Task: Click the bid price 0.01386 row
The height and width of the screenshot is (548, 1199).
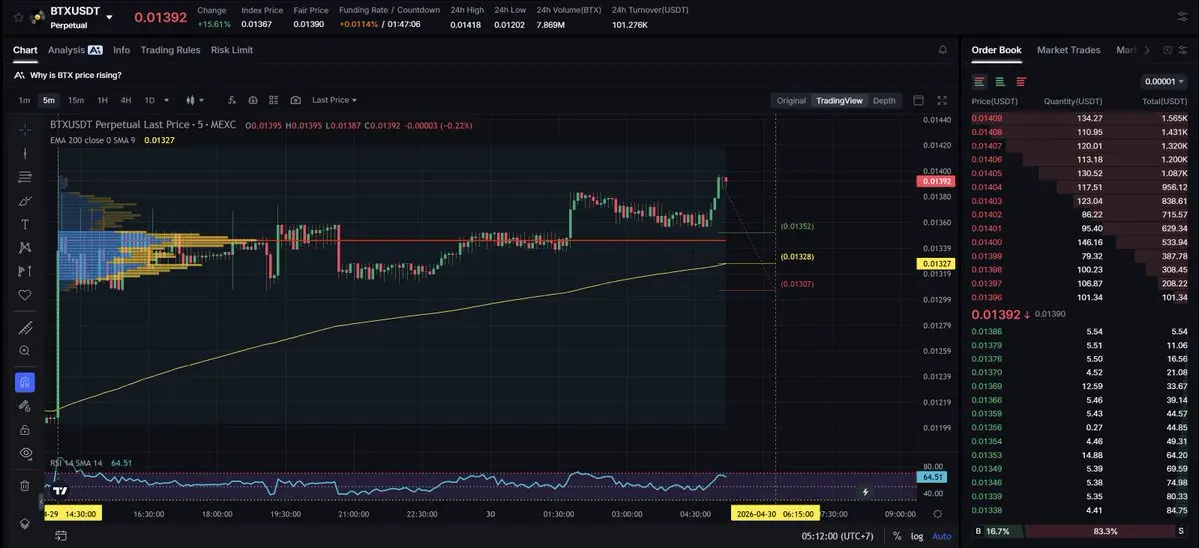Action: [1079, 332]
